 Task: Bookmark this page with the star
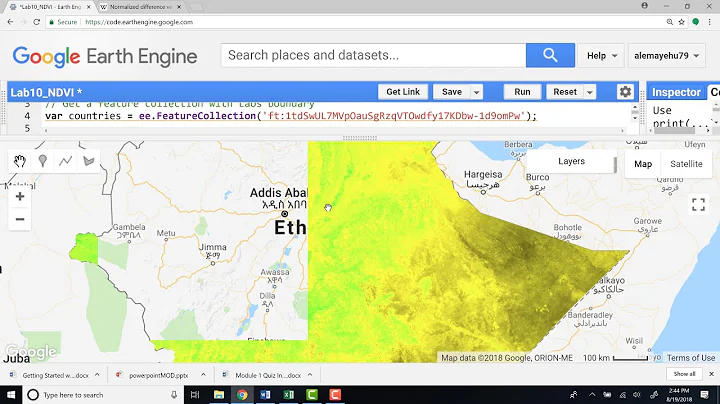click(681, 22)
